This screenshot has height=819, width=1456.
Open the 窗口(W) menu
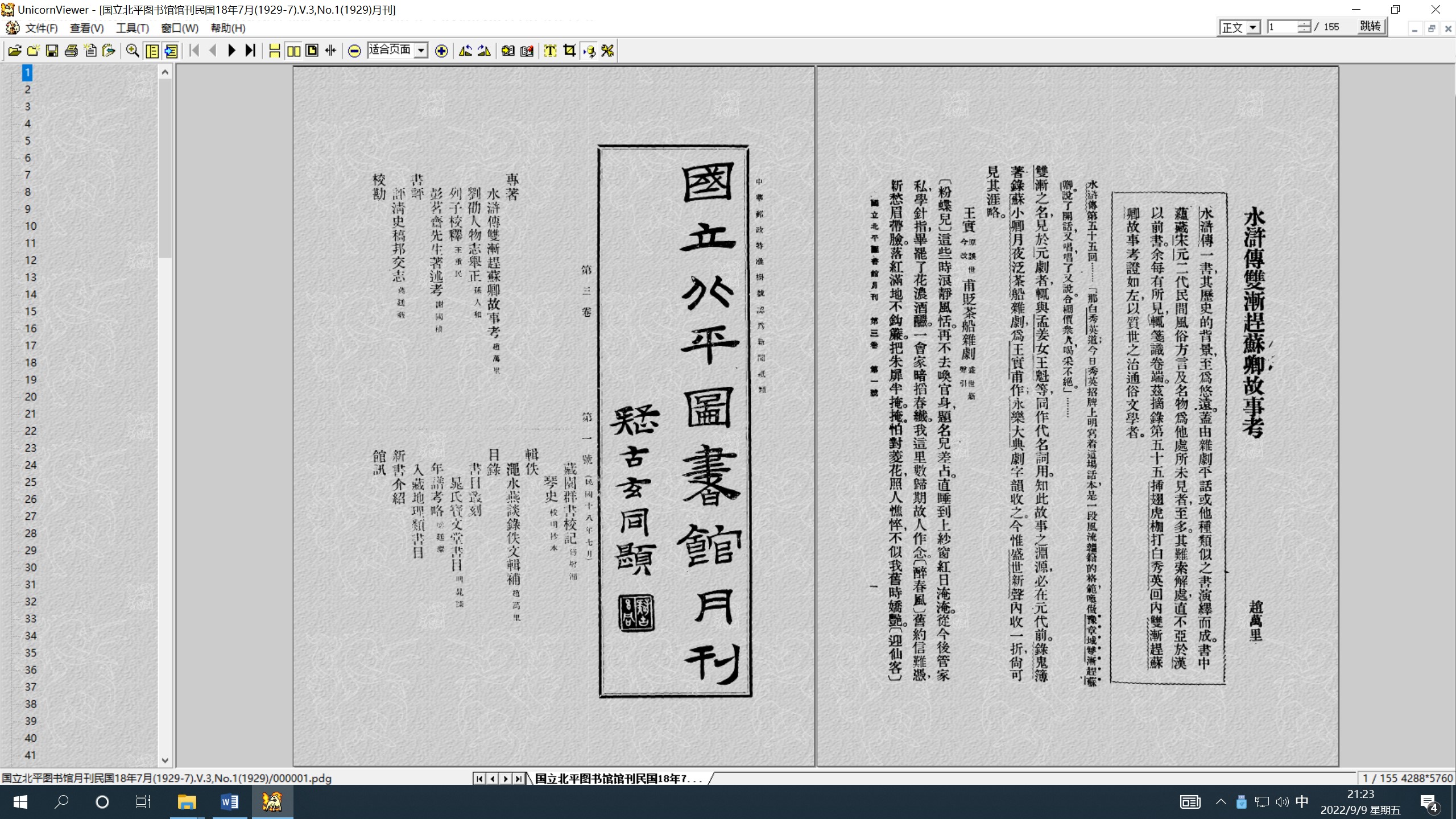(180, 28)
